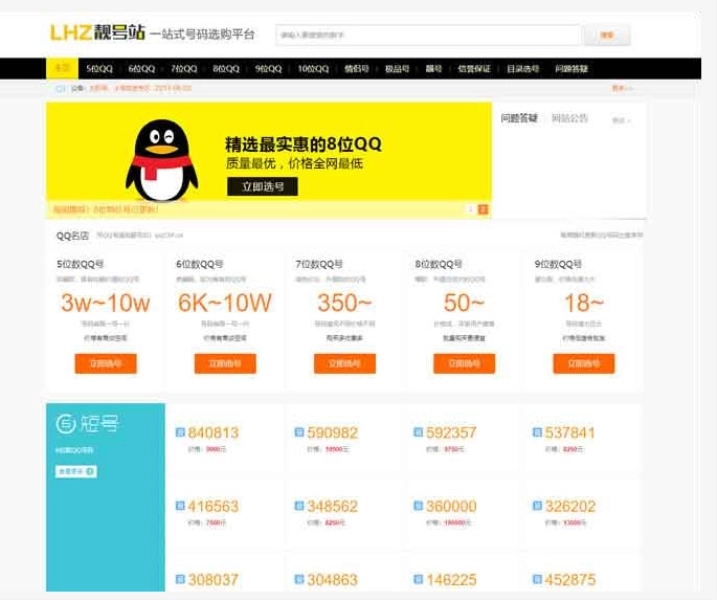Click 立即选号 under 9位数QQ号
Image resolution: width=717 pixels, height=600 pixels.
click(x=584, y=364)
